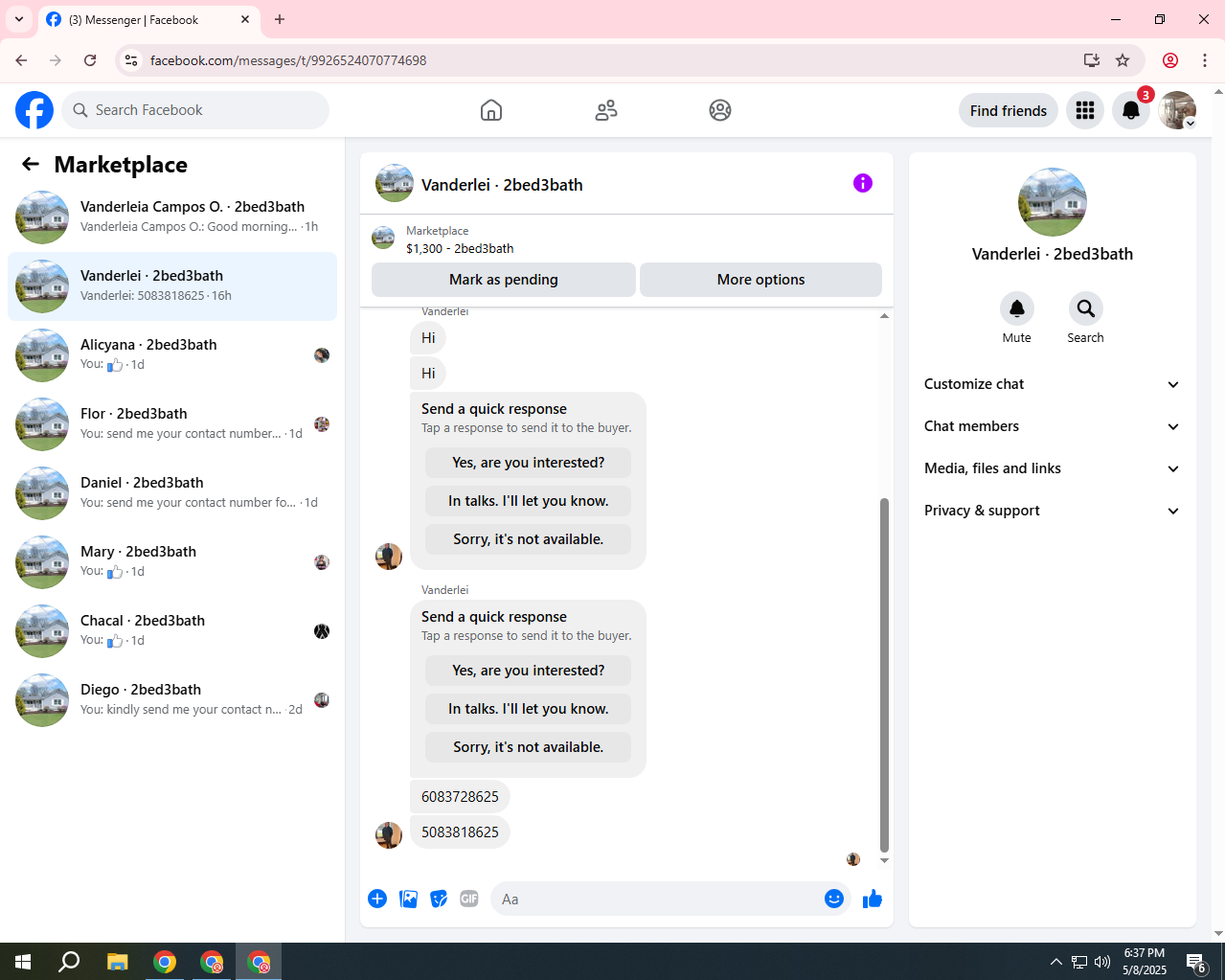Screen dimensions: 1225x980
Task: Open the profile/groups circle icon in navigation
Action: (x=720, y=110)
